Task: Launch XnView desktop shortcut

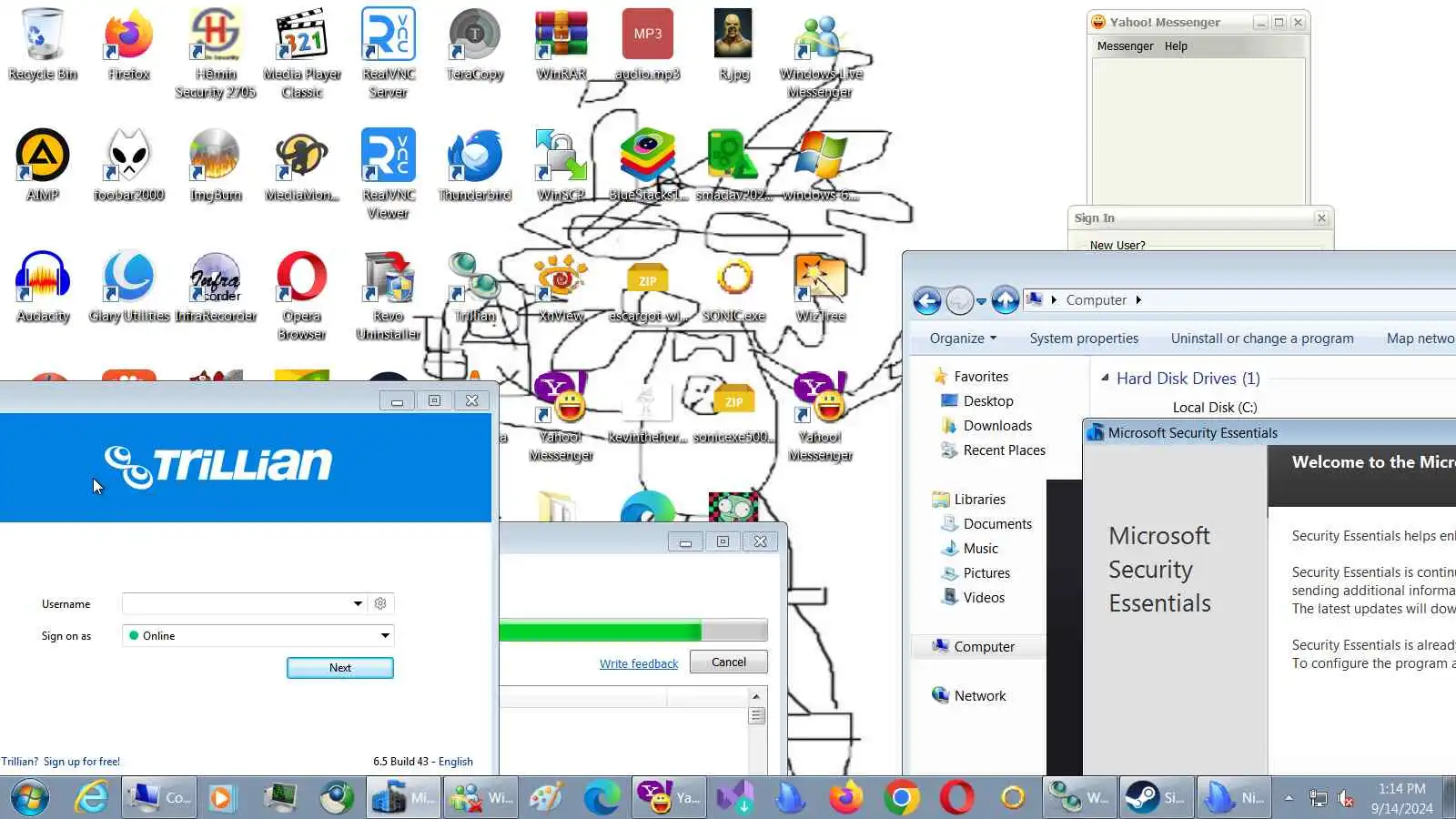Action: click(561, 286)
